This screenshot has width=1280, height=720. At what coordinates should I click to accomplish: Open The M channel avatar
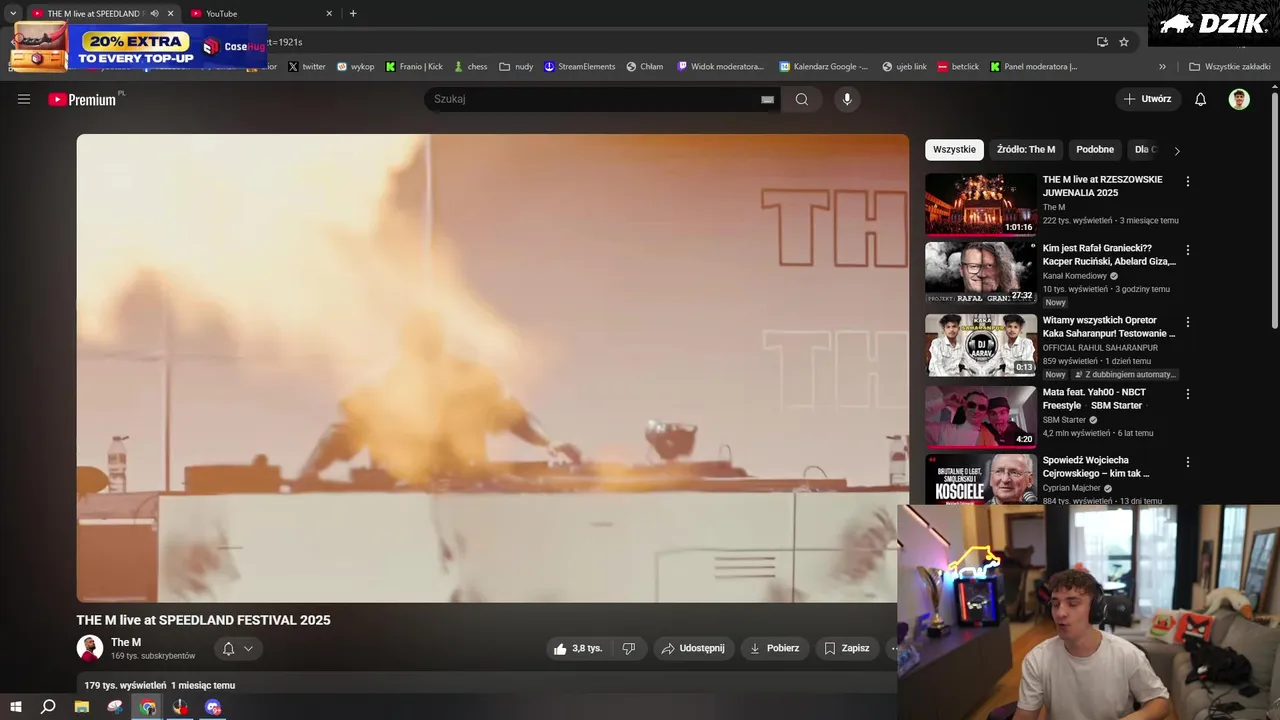[90, 648]
